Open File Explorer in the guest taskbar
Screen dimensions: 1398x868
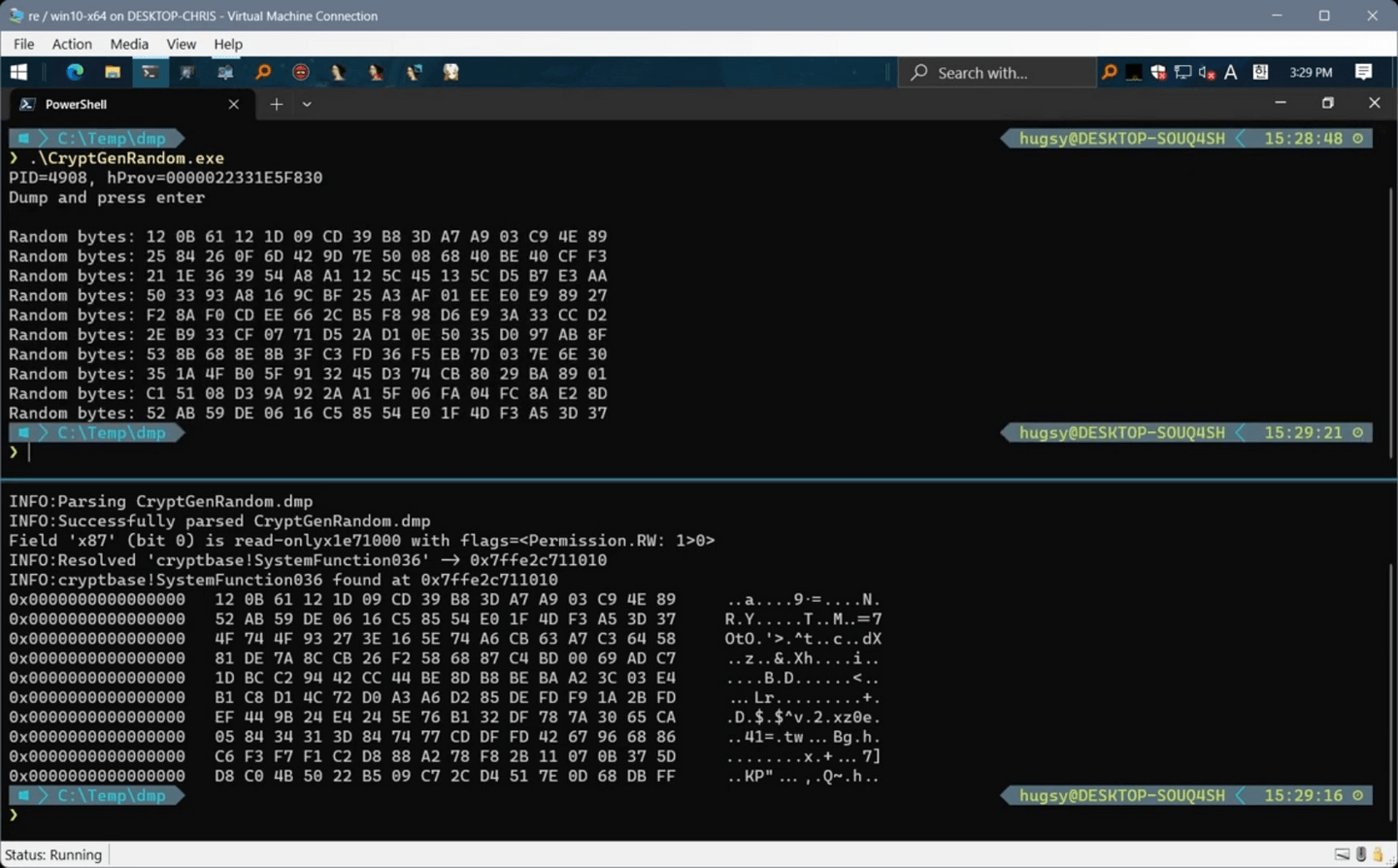pos(113,72)
